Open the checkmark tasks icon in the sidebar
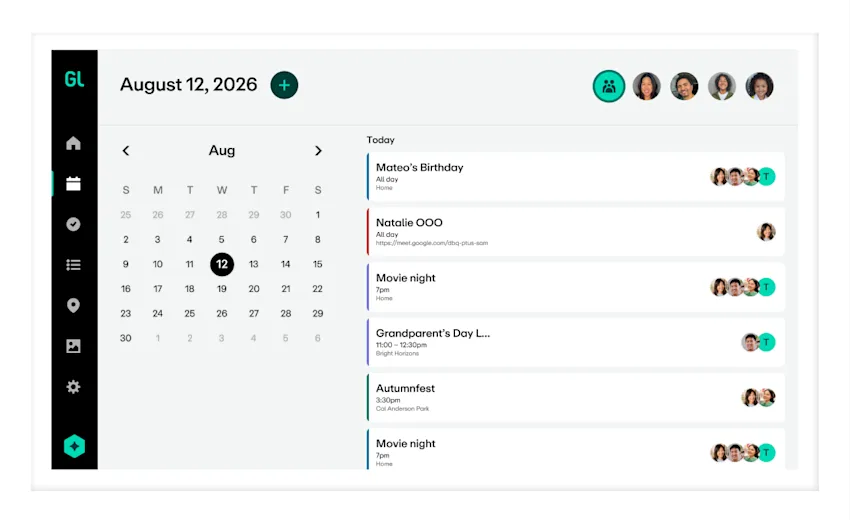Viewport: 850px width, 520px height. coord(73,224)
